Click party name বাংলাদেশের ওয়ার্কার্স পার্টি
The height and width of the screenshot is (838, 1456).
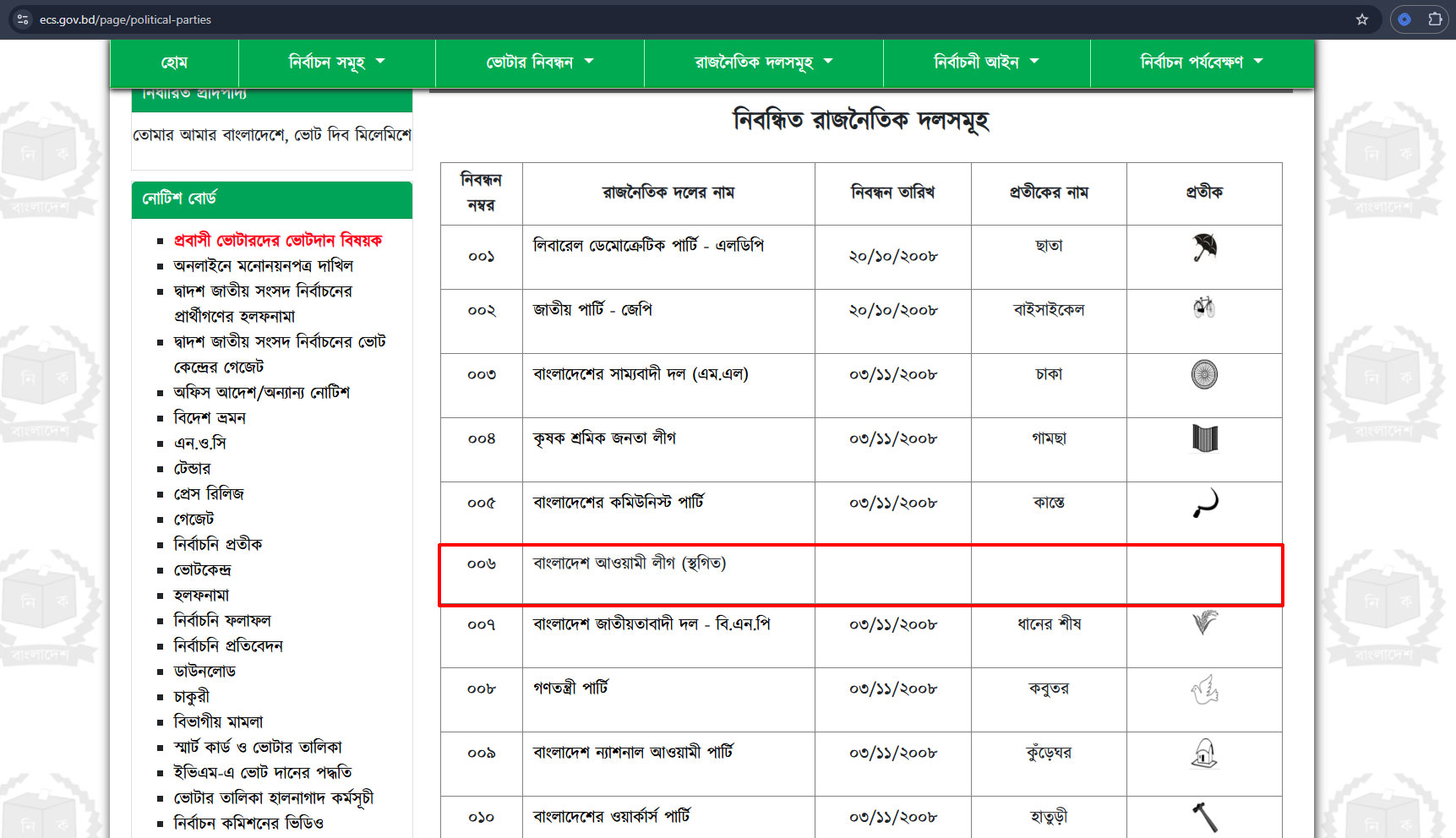612,817
